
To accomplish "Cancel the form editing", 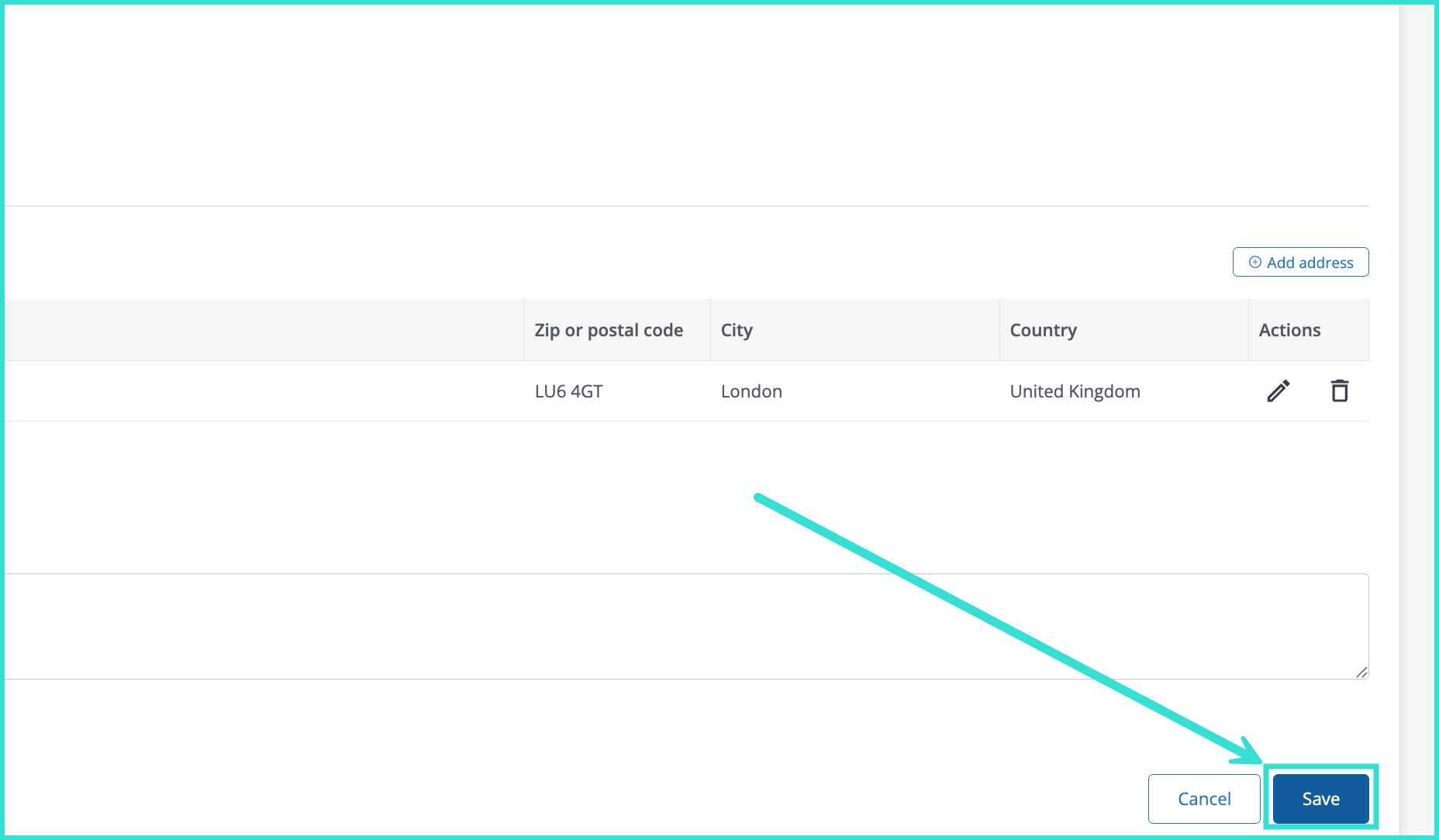I will (1203, 799).
